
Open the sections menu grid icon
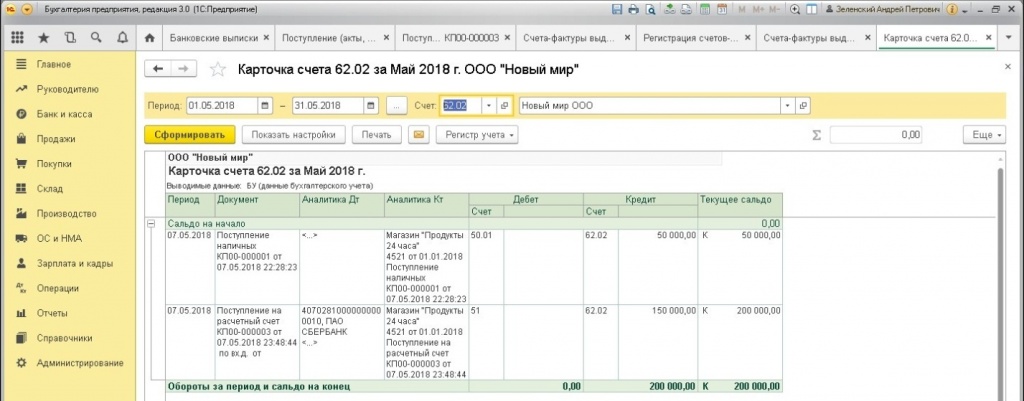pos(17,38)
